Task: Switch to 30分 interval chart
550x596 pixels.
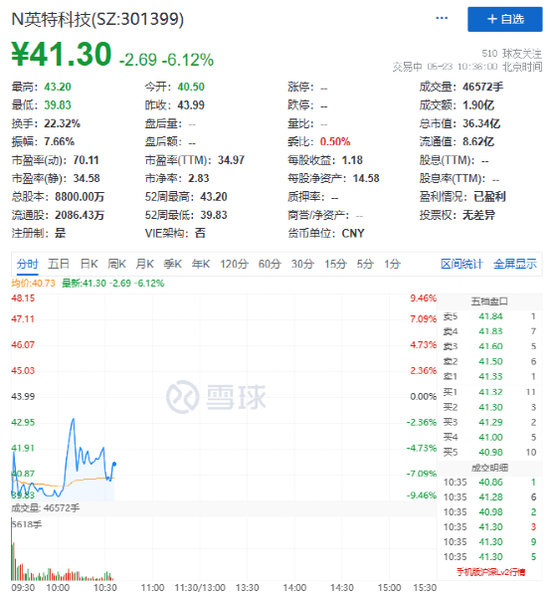Action: pyautogui.click(x=303, y=264)
